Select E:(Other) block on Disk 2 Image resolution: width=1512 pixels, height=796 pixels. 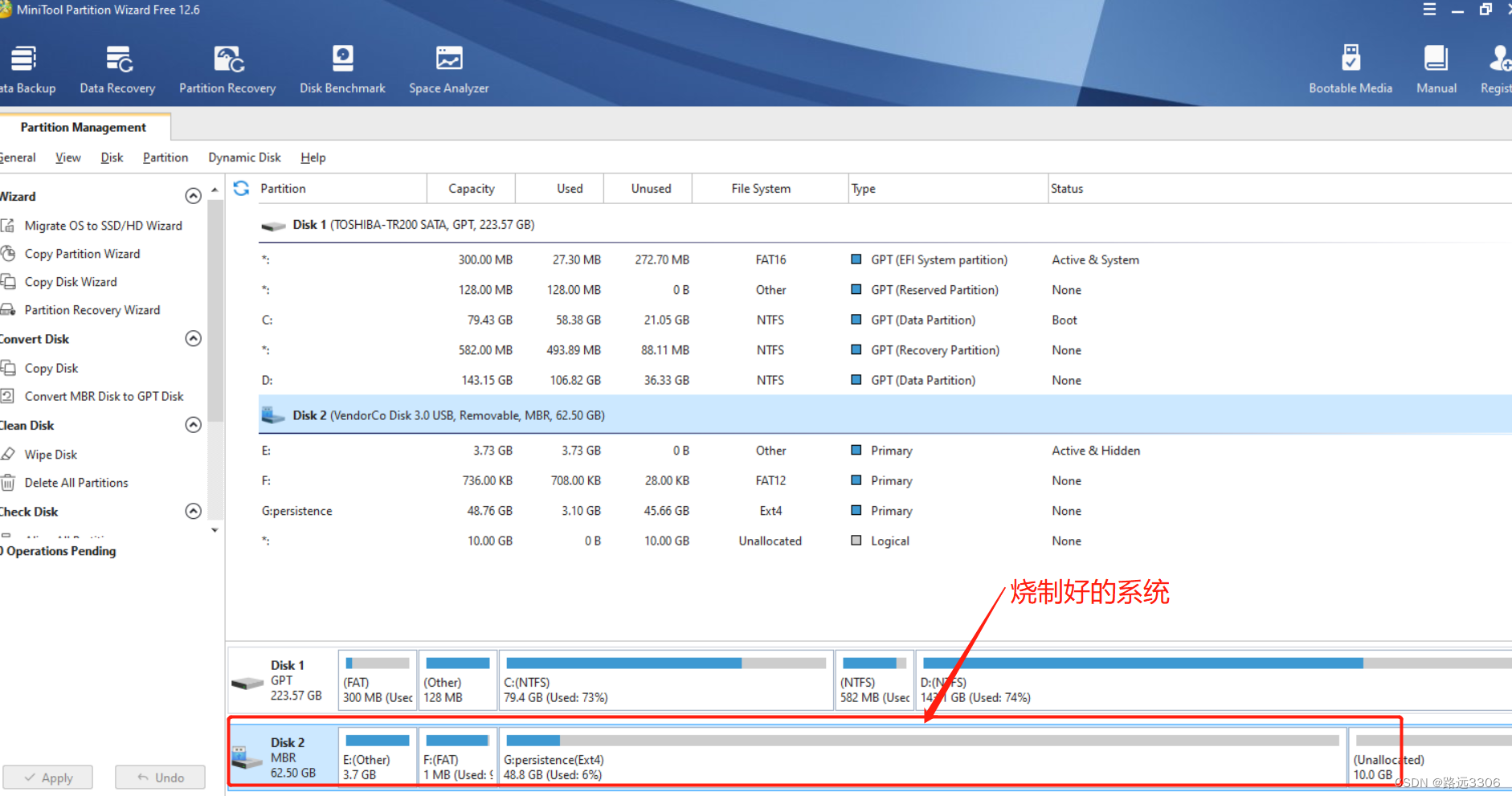point(378,757)
